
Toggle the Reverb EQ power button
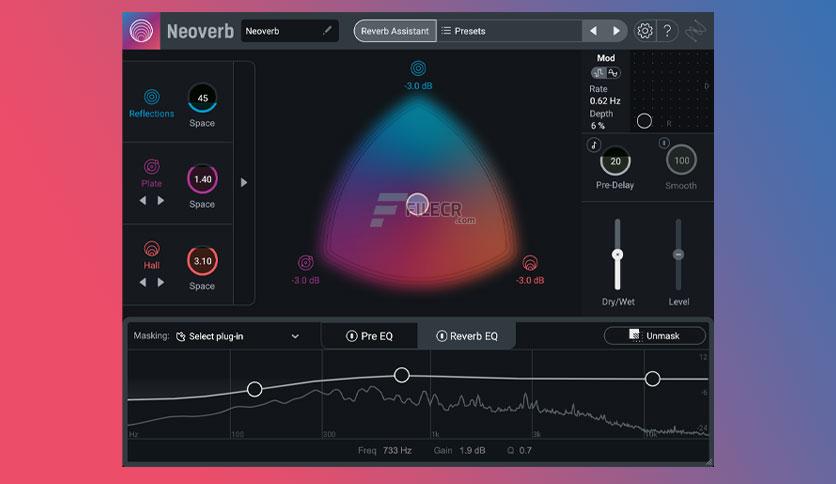[x=441, y=336]
